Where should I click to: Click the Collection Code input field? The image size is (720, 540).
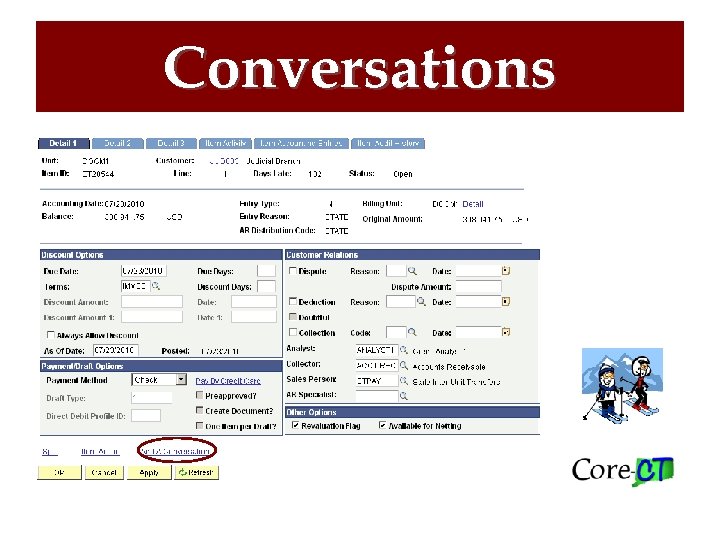(x=396, y=332)
